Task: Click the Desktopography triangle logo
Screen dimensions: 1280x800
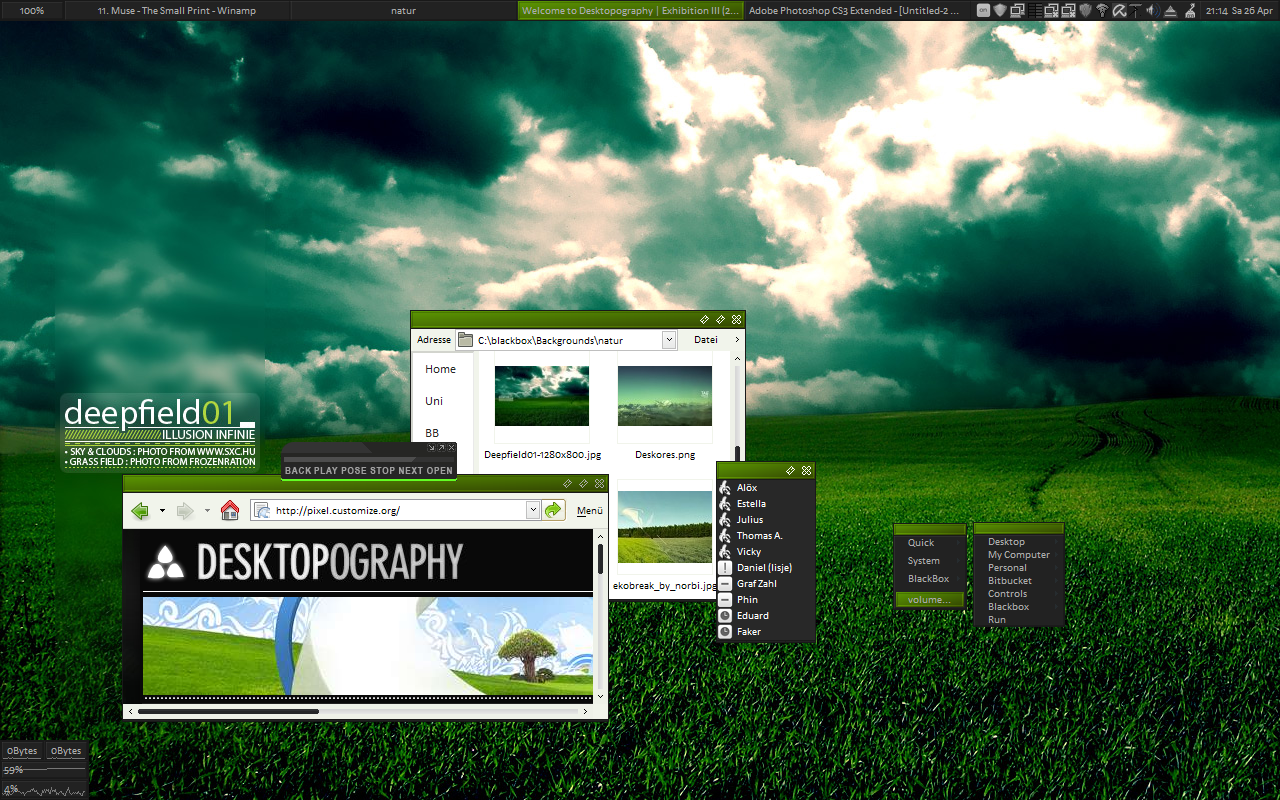Action: pyautogui.click(x=166, y=565)
